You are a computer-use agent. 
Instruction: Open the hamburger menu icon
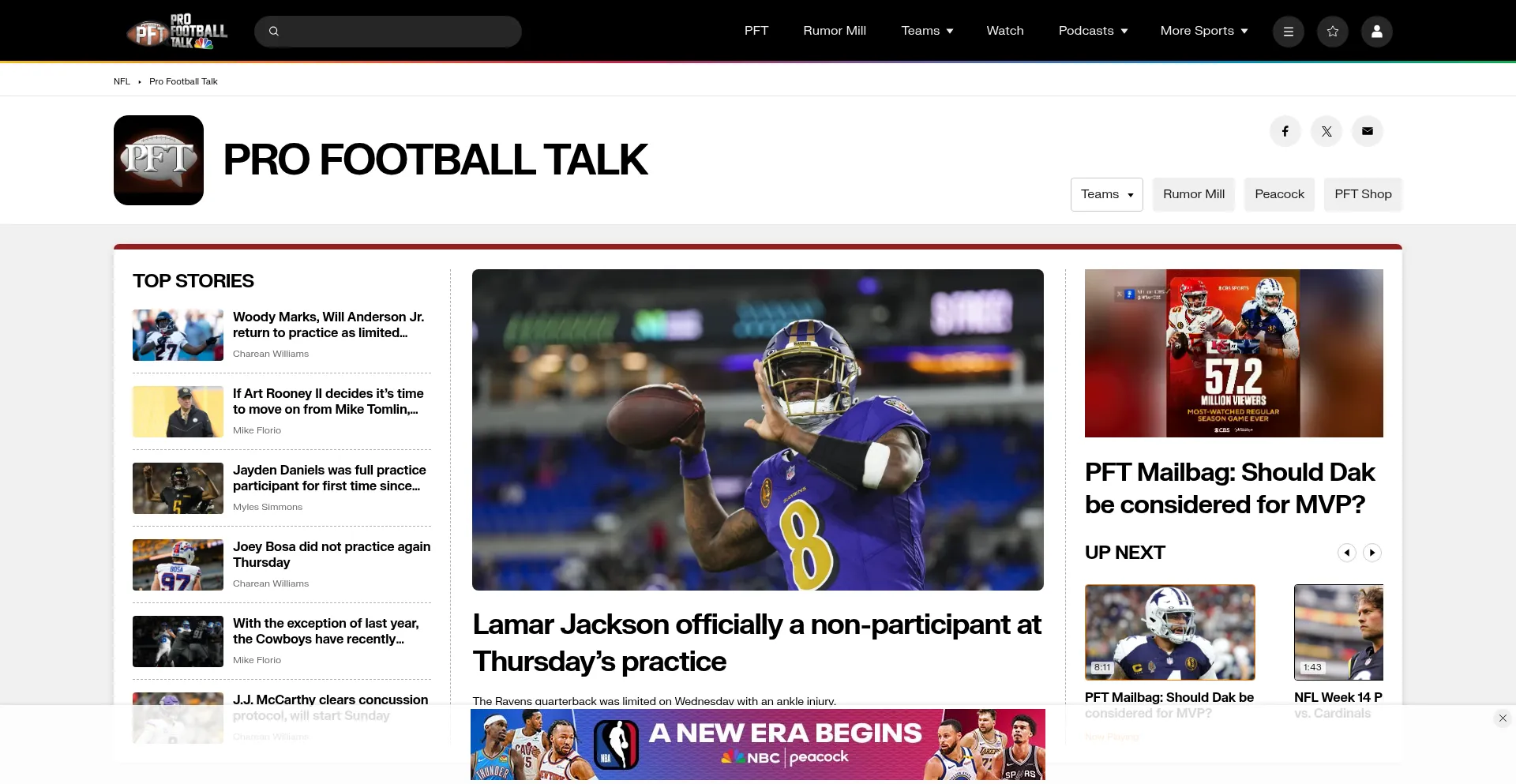pyautogui.click(x=1288, y=32)
